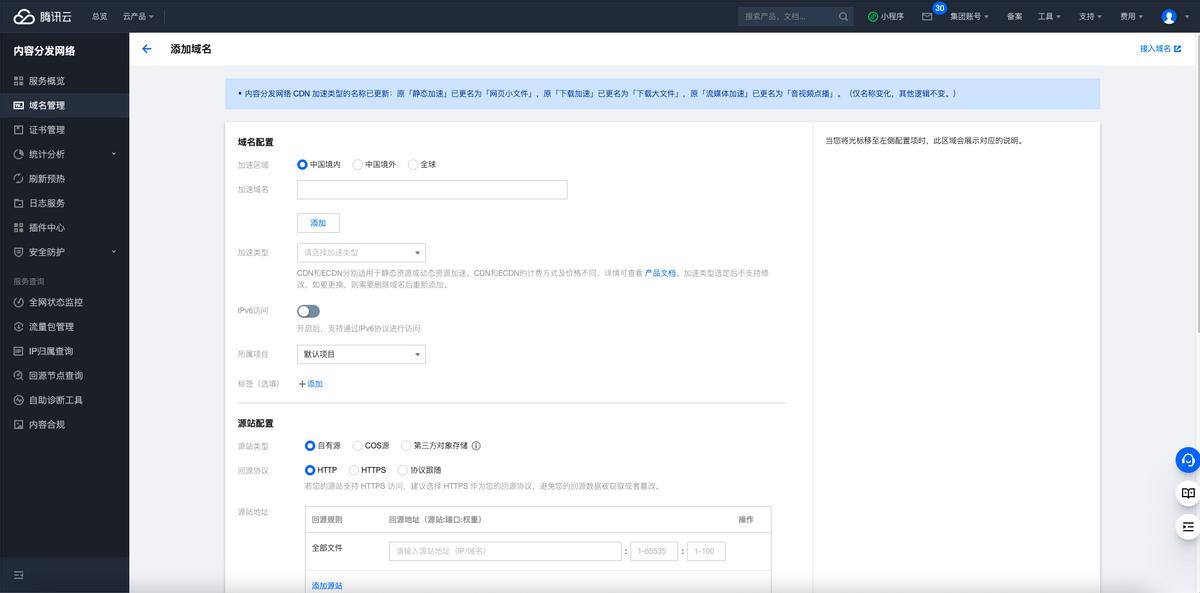
Task: Click the back arrow beside 添加域名
Action: click(147, 49)
